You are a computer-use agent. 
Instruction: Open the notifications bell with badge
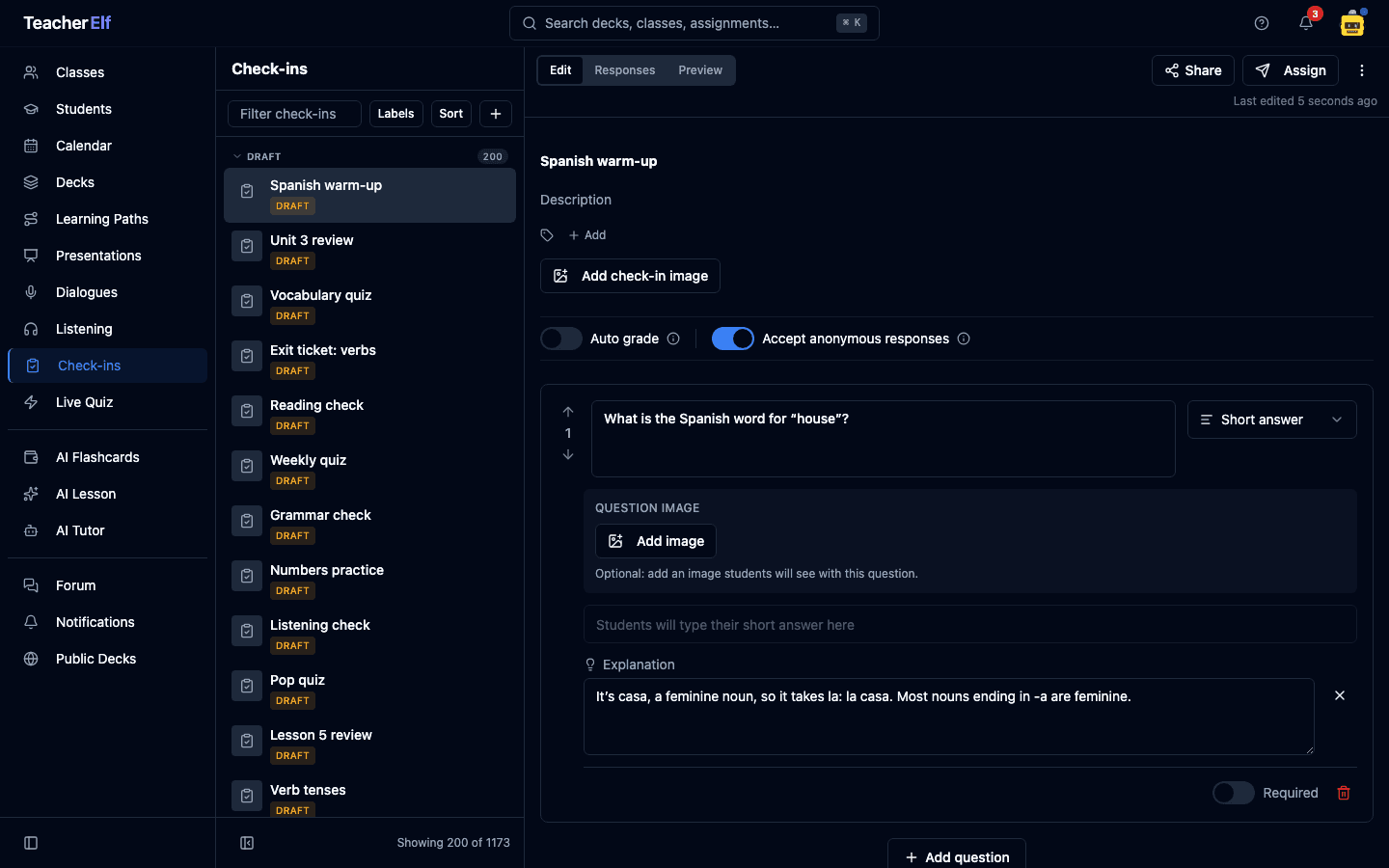pyautogui.click(x=1306, y=23)
